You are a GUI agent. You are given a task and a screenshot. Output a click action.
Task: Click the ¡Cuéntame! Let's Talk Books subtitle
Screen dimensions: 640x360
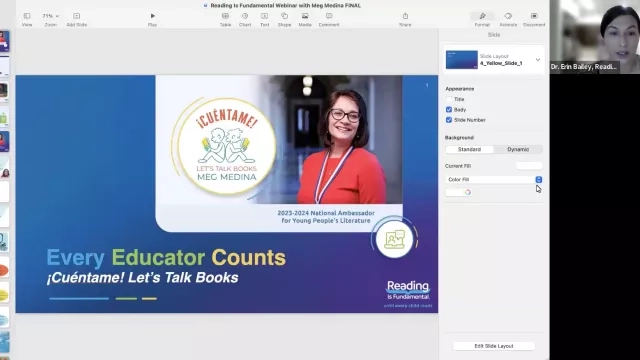[x=142, y=278]
